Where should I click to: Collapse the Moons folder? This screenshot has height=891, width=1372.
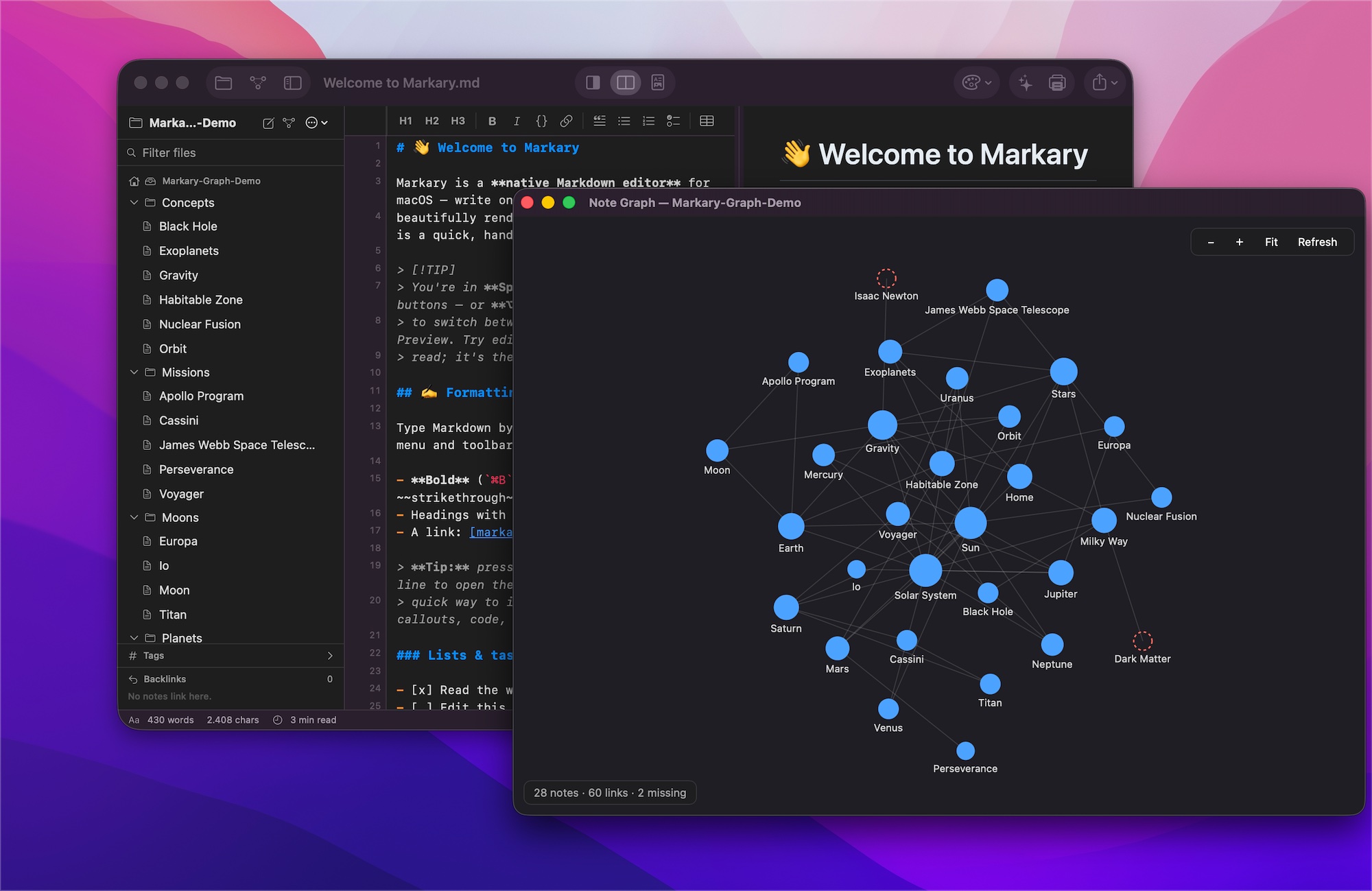(x=134, y=517)
